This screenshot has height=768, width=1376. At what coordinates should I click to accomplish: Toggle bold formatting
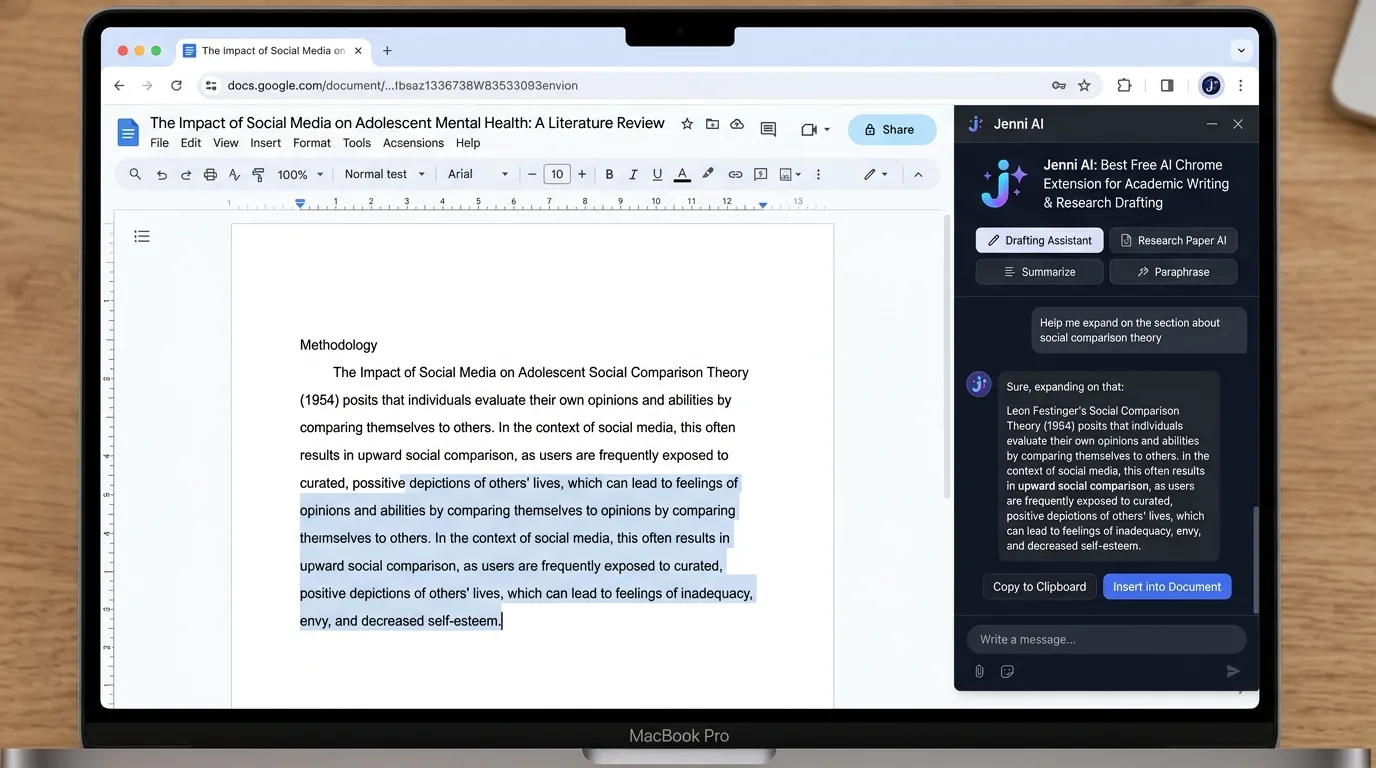point(609,174)
